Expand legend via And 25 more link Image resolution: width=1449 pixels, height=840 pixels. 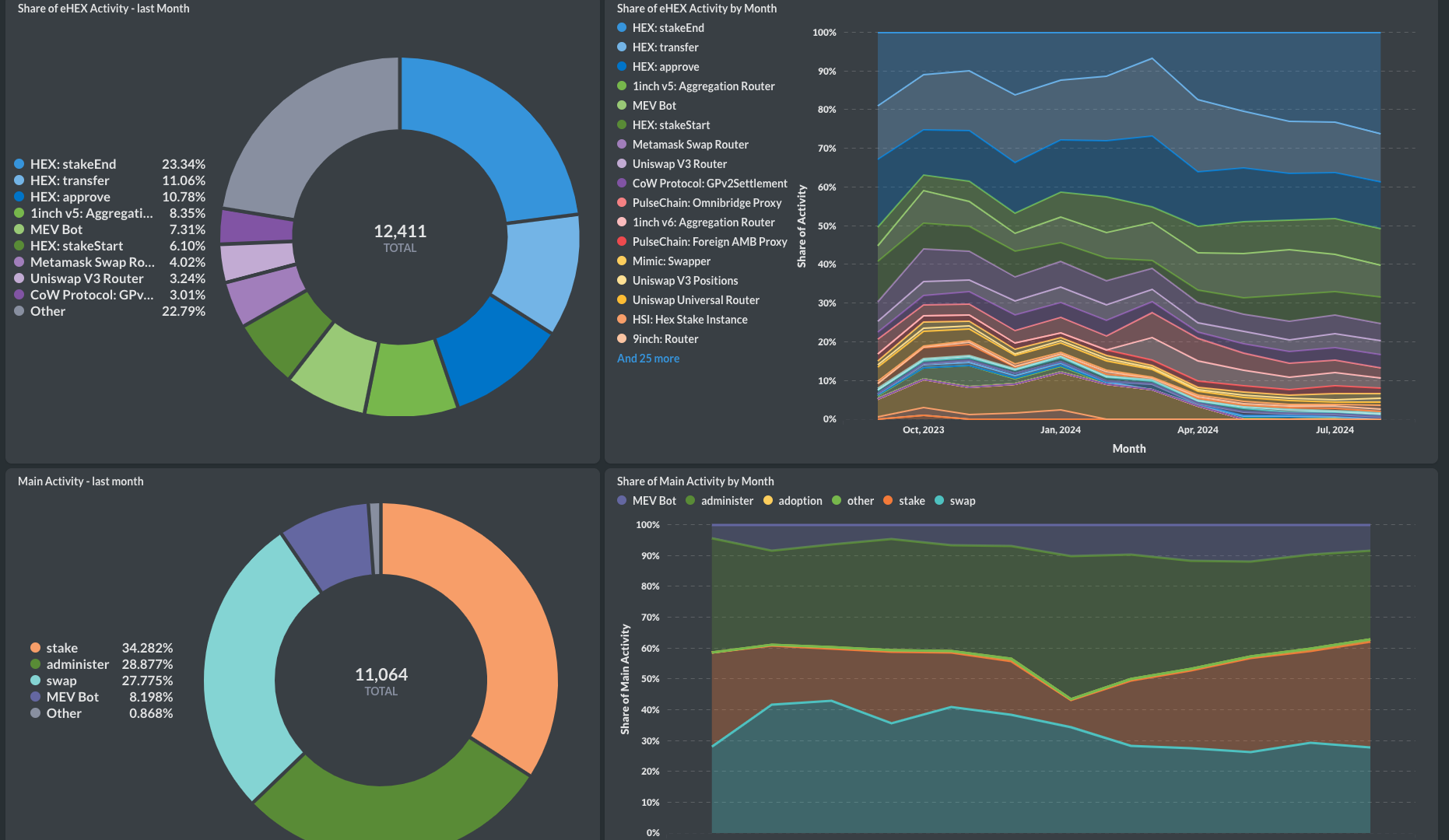point(648,359)
